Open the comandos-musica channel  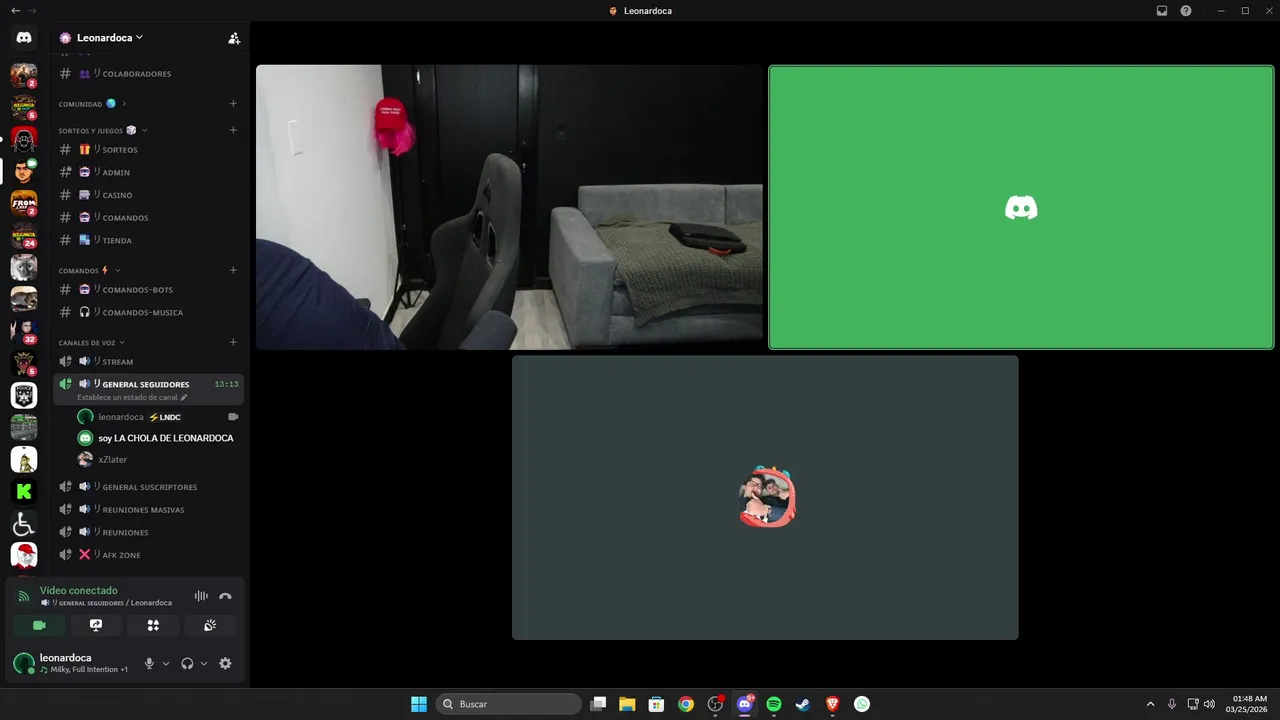pyautogui.click(x=148, y=312)
